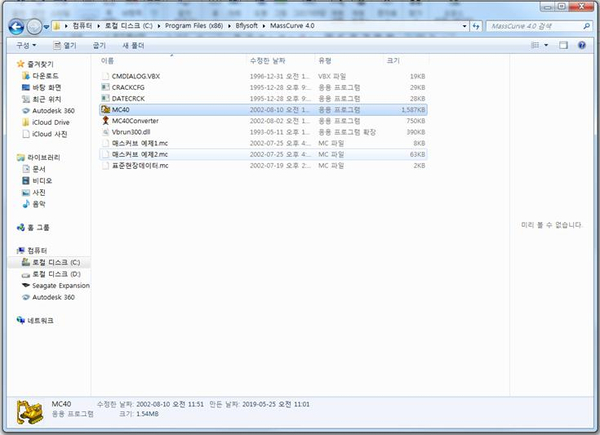The height and width of the screenshot is (435, 600).
Task: Click 새 폴더 to create folder
Action: tap(133, 46)
